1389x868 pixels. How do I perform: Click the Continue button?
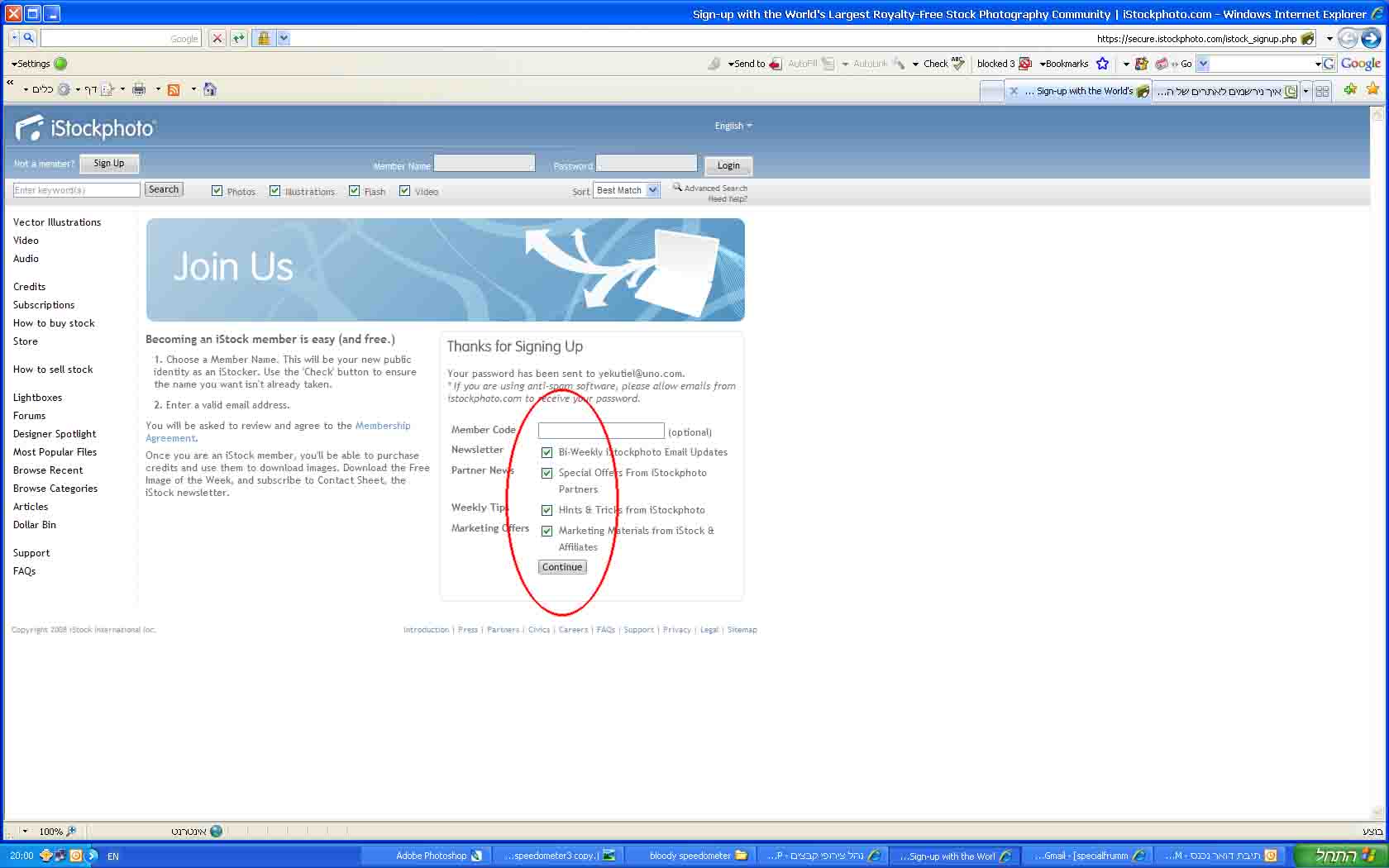(562, 567)
